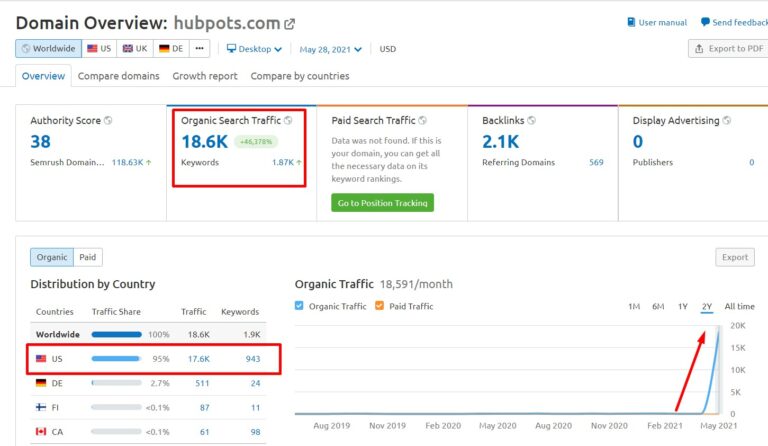Open the May 28, 2021 date dropdown
This screenshot has height=446, width=768.
[330, 48]
